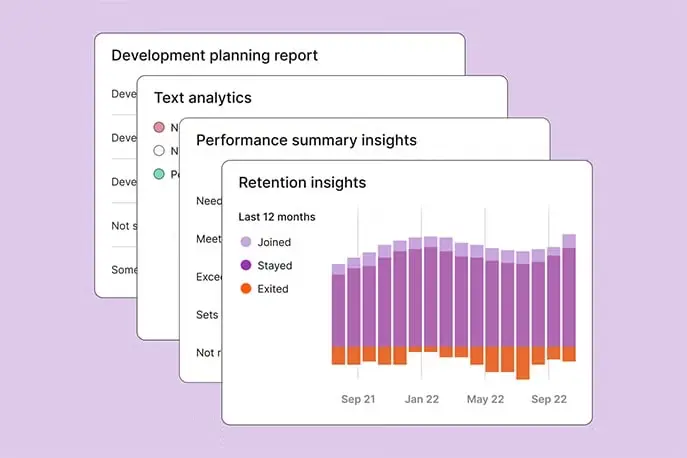The image size is (687, 458).
Task: Select the green circle in Text analytics
Action: coord(159,174)
